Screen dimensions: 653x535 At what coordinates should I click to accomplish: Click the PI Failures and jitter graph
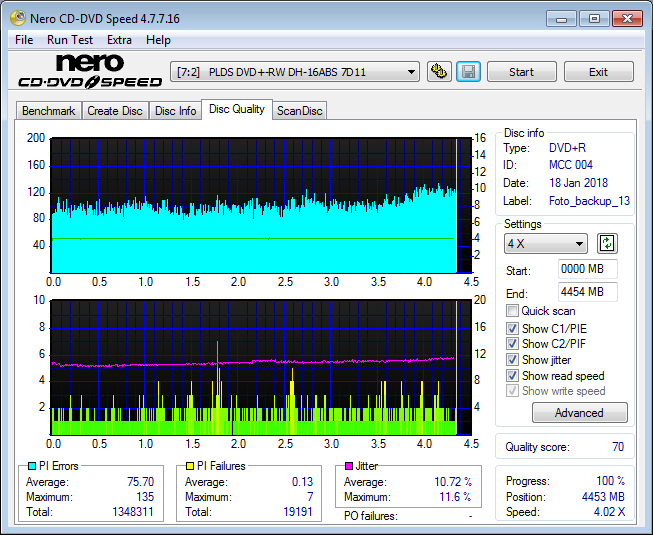(x=261, y=368)
